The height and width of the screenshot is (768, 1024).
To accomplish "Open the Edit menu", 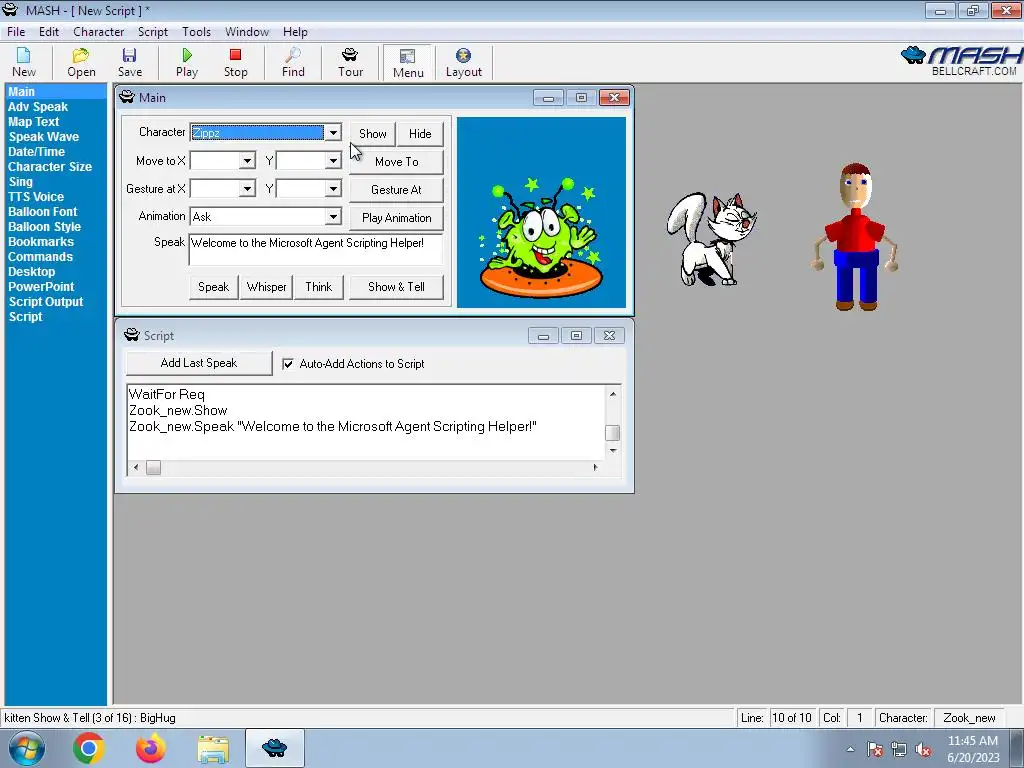I will [x=49, y=31].
